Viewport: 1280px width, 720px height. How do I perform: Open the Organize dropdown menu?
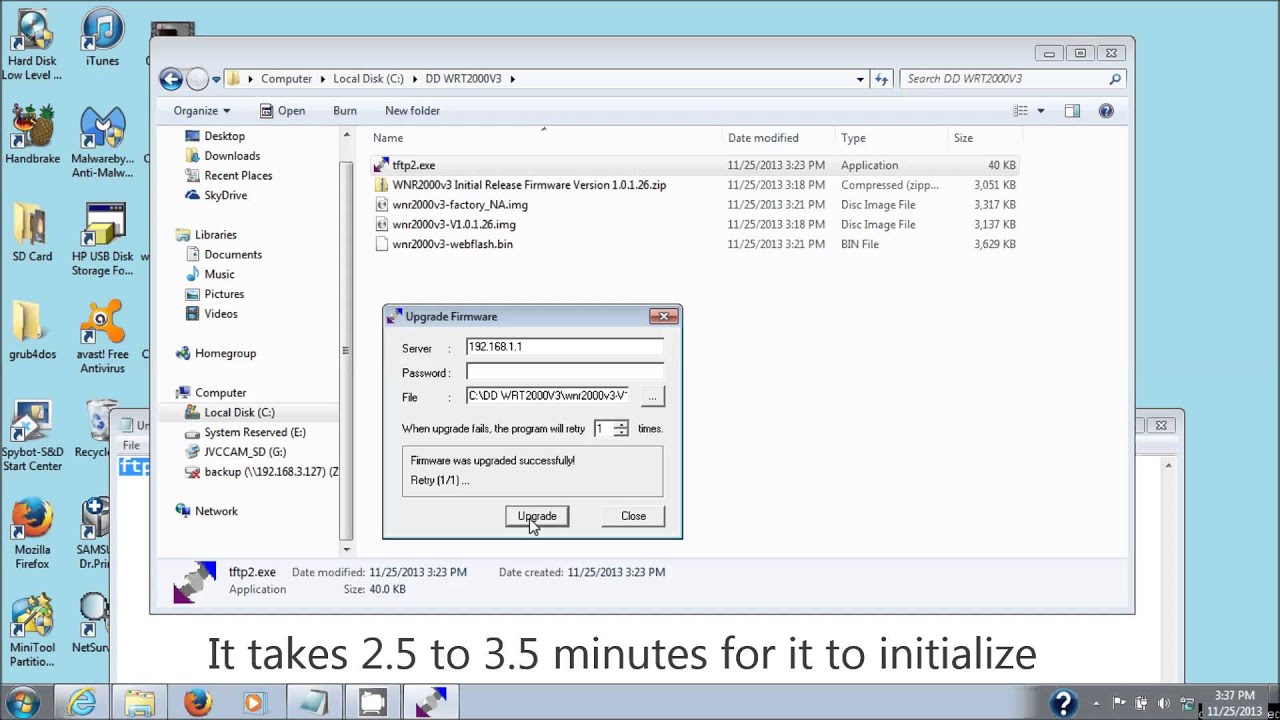201,111
